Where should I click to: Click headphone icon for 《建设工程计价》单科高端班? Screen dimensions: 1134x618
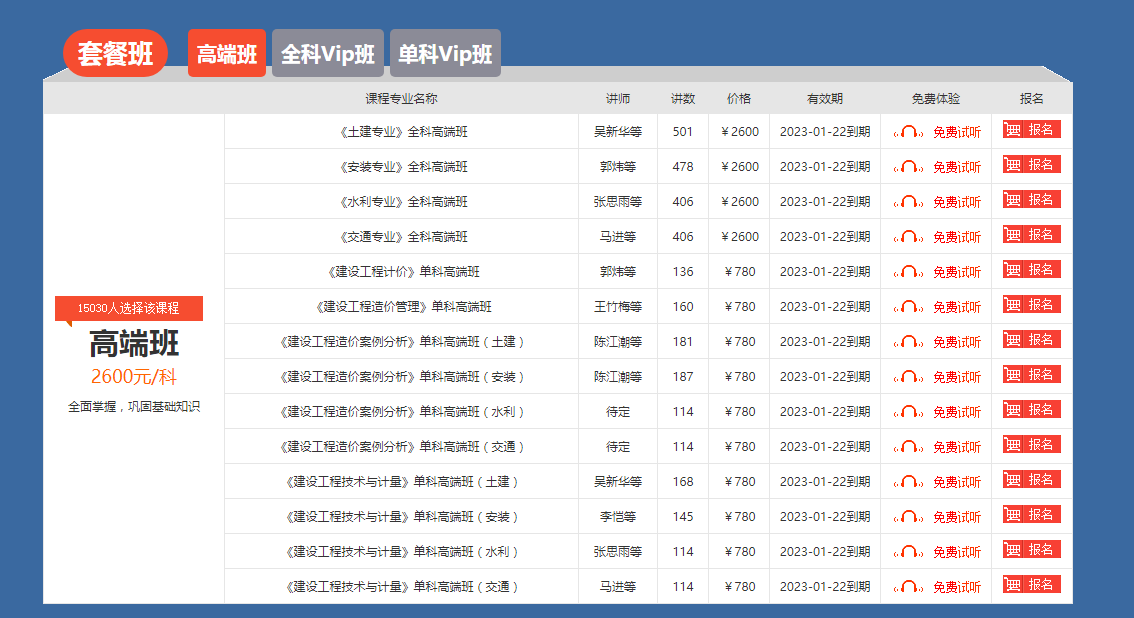coord(908,272)
